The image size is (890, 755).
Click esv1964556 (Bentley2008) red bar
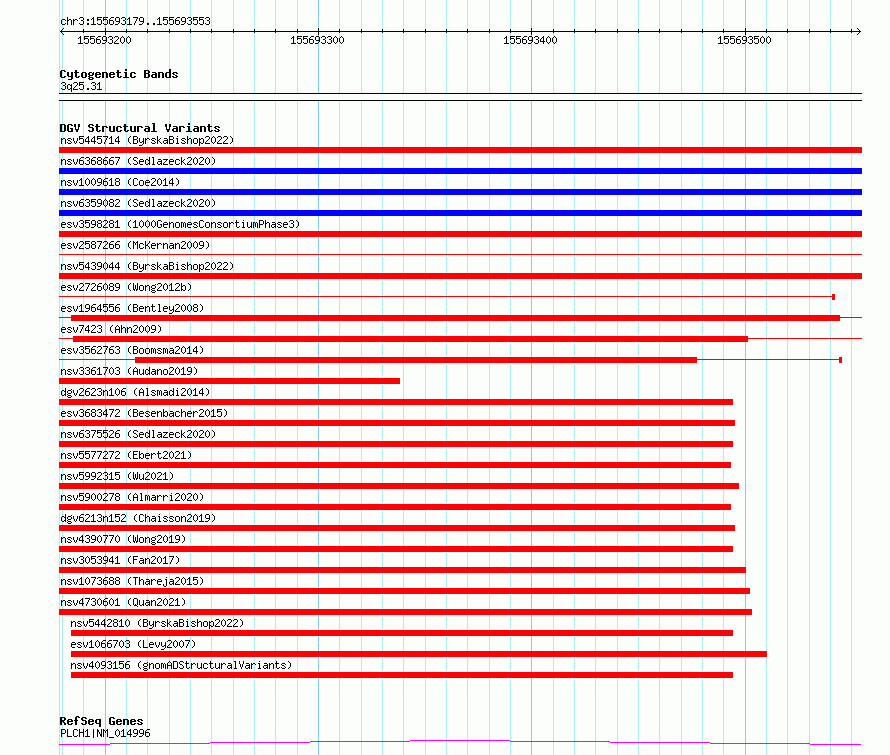(x=455, y=318)
